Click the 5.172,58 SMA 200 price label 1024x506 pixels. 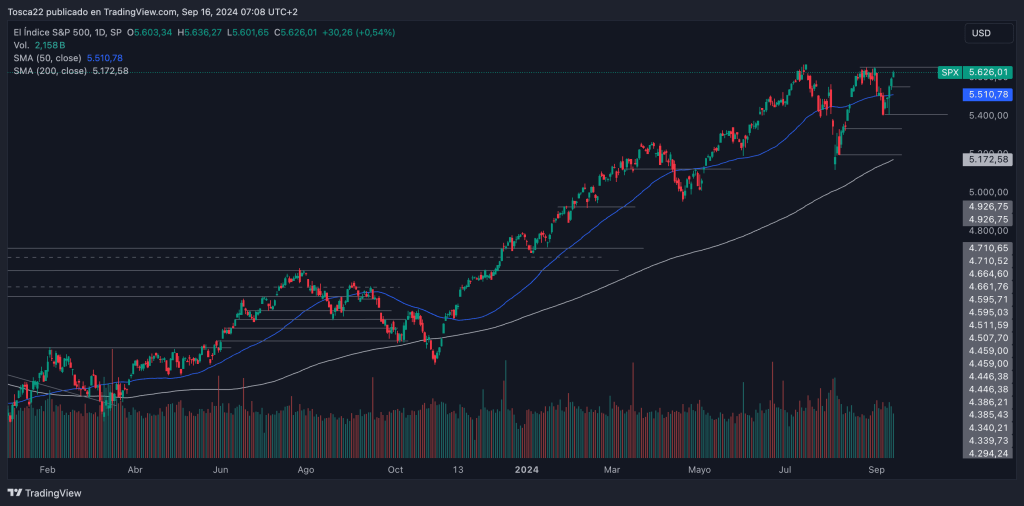987,159
